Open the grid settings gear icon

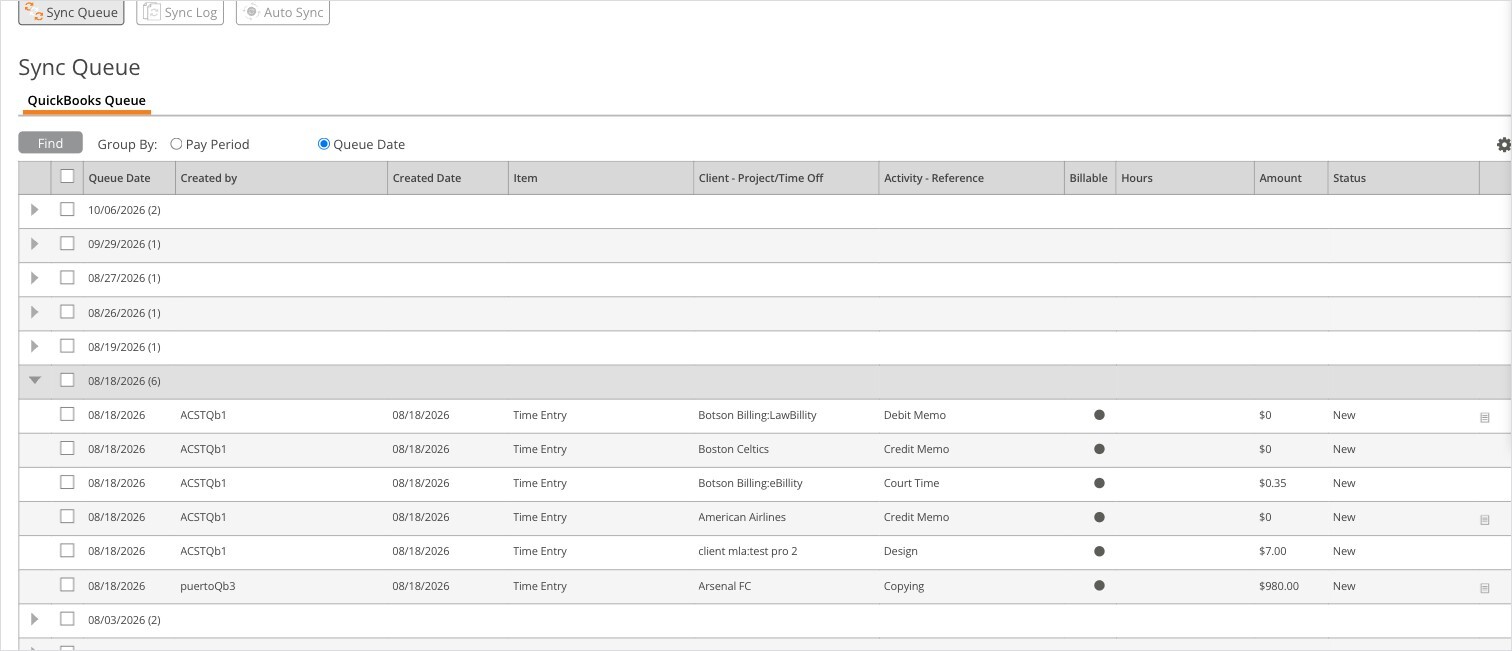coord(1503,145)
